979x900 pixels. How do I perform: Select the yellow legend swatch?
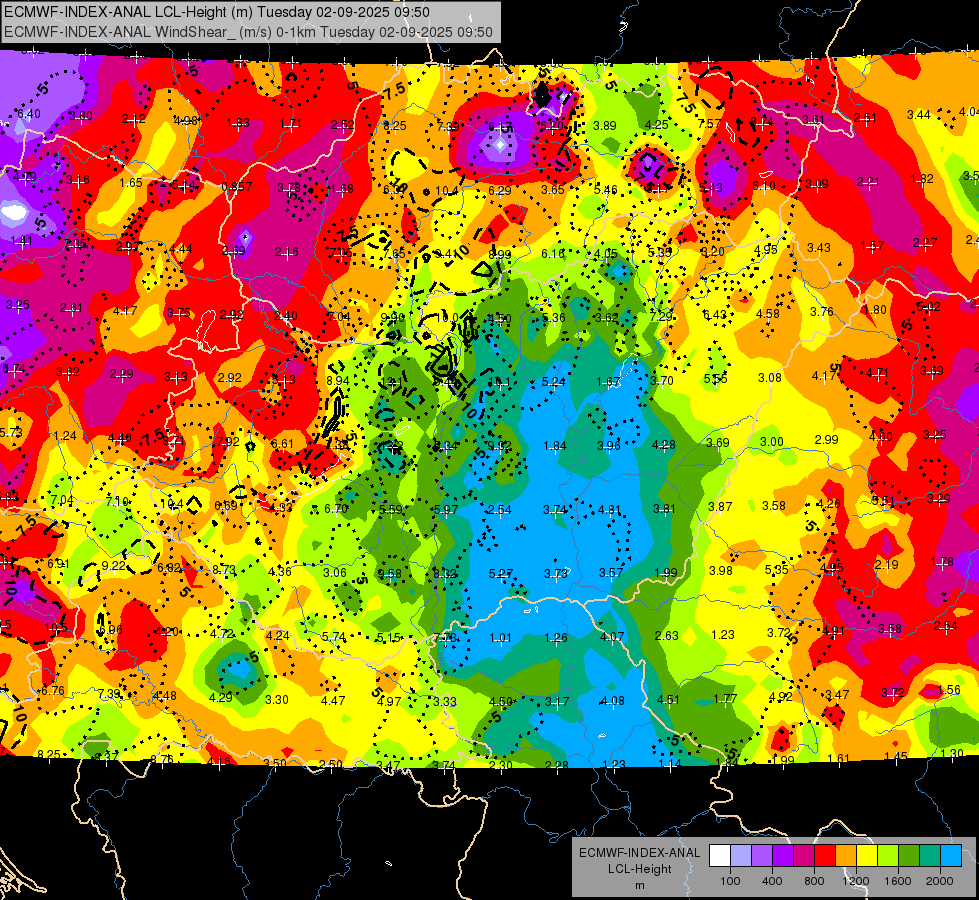coord(867,856)
